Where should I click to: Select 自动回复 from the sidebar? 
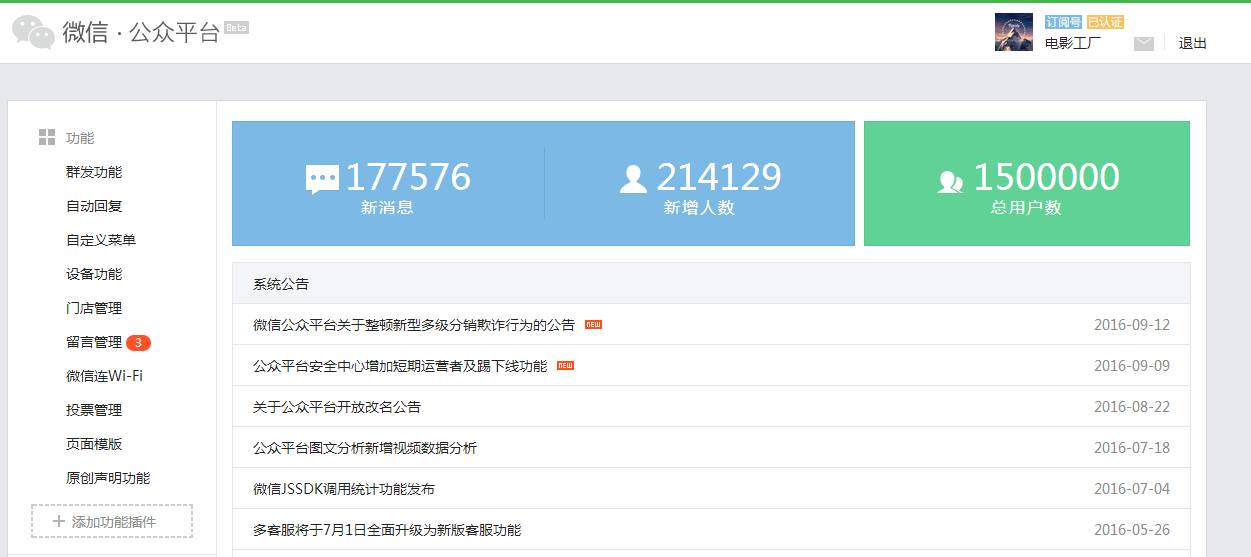(x=94, y=206)
